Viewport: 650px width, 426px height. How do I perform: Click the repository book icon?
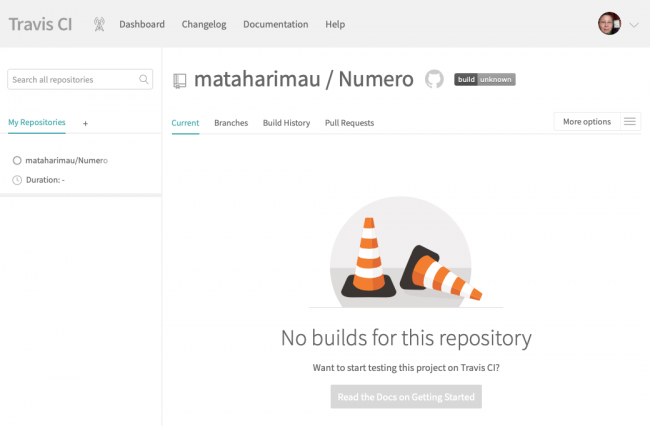pyautogui.click(x=179, y=80)
